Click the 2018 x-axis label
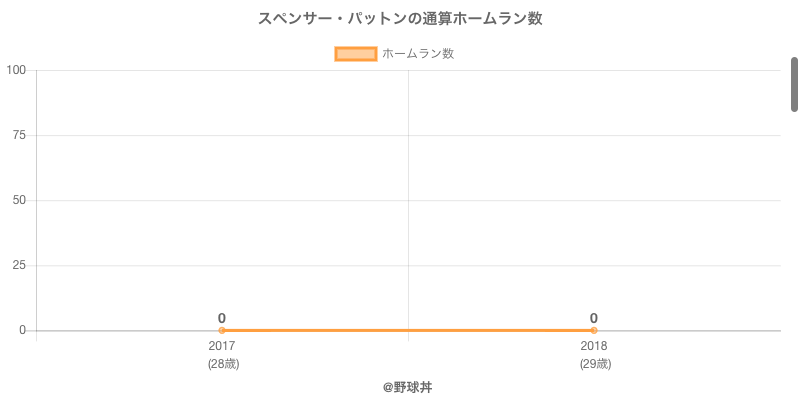Viewport: 800px width, 400px height. (594, 346)
